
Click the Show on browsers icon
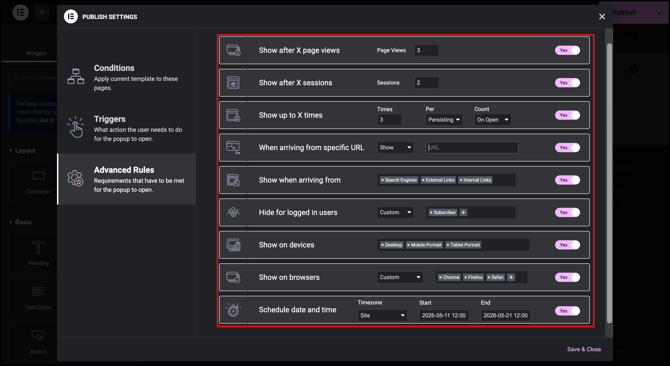(233, 277)
